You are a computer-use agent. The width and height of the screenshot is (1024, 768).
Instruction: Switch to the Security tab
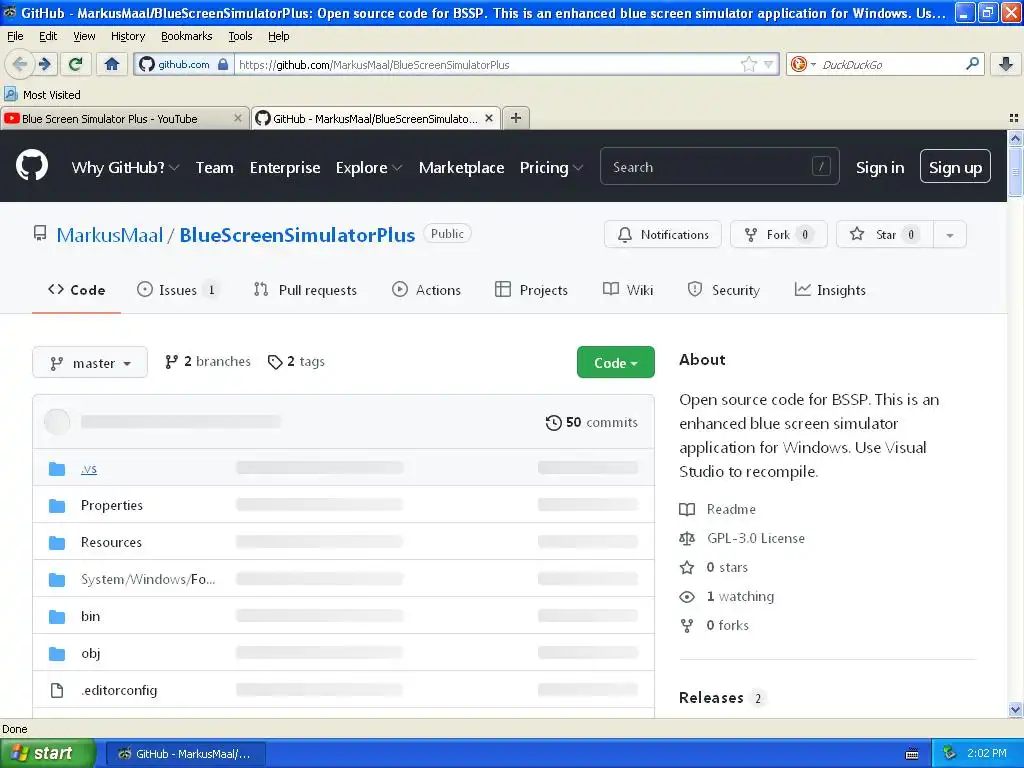724,290
